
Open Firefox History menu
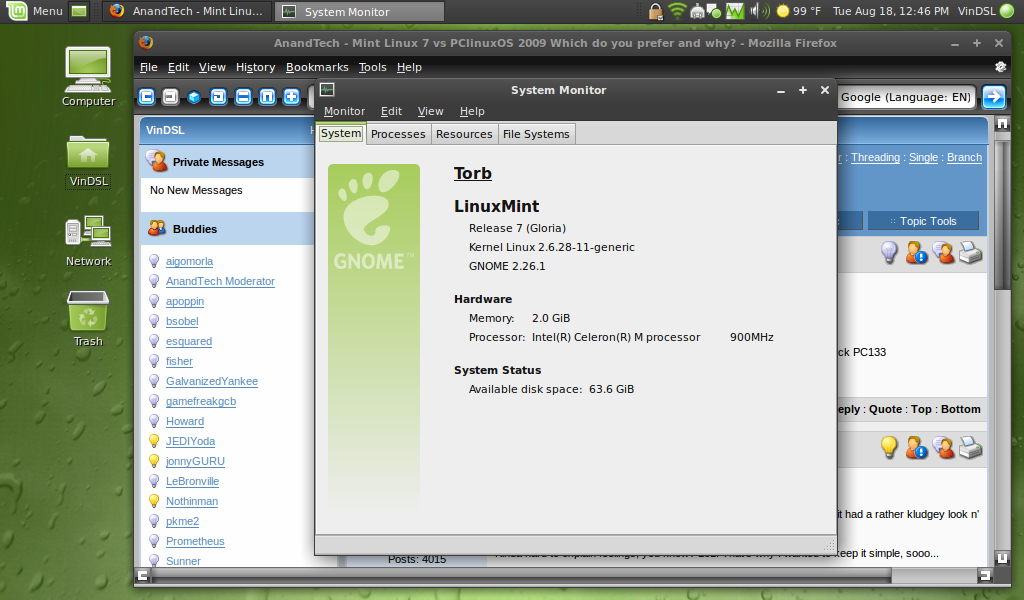(255, 67)
